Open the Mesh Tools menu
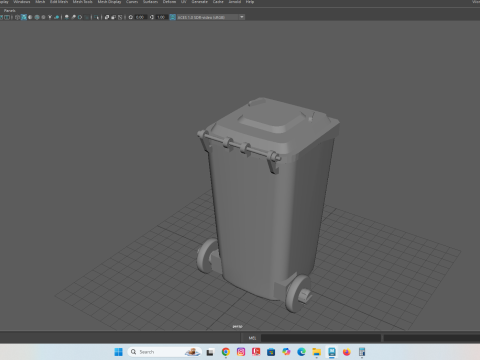 point(83,2)
